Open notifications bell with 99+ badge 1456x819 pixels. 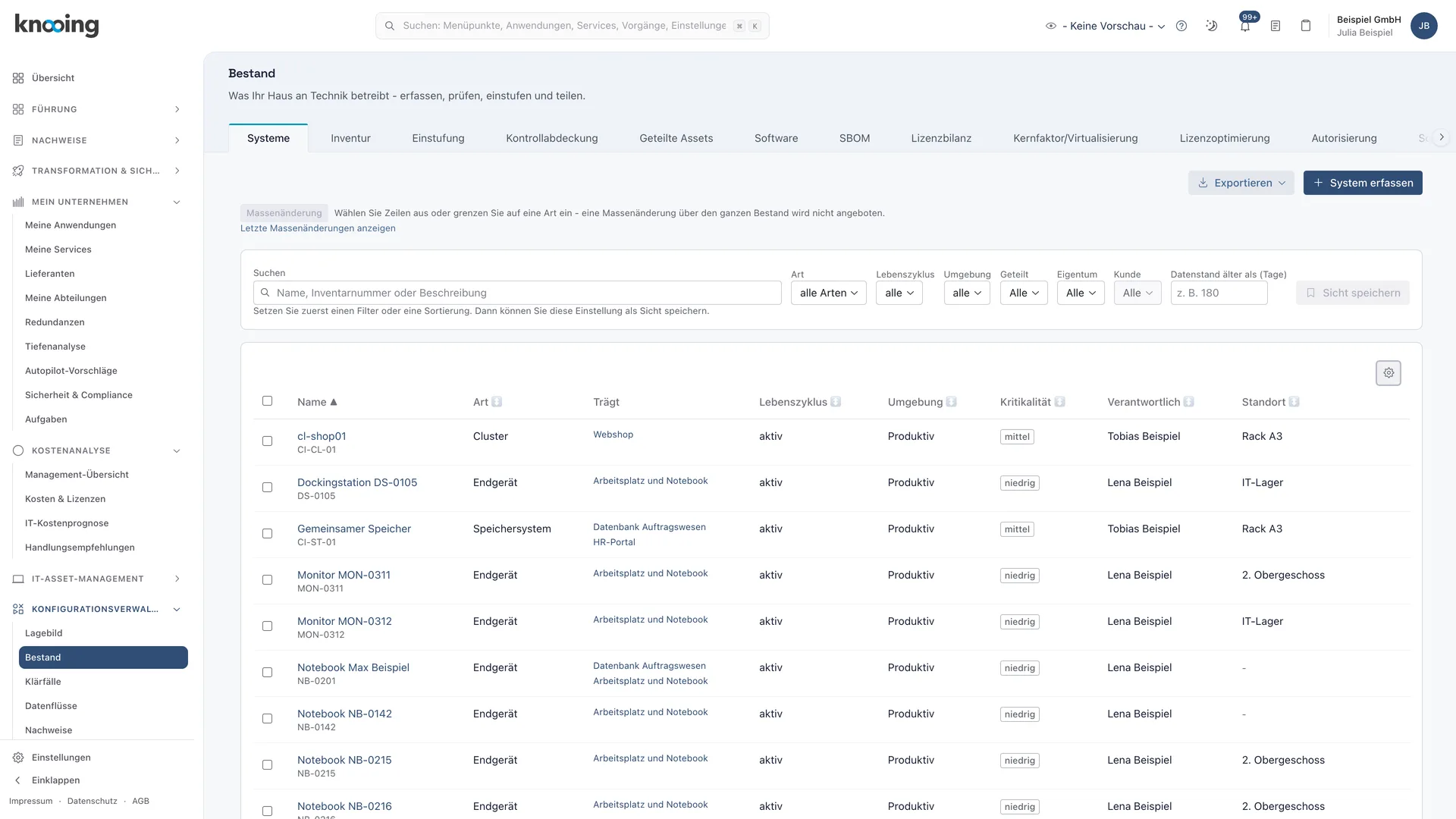click(x=1245, y=26)
